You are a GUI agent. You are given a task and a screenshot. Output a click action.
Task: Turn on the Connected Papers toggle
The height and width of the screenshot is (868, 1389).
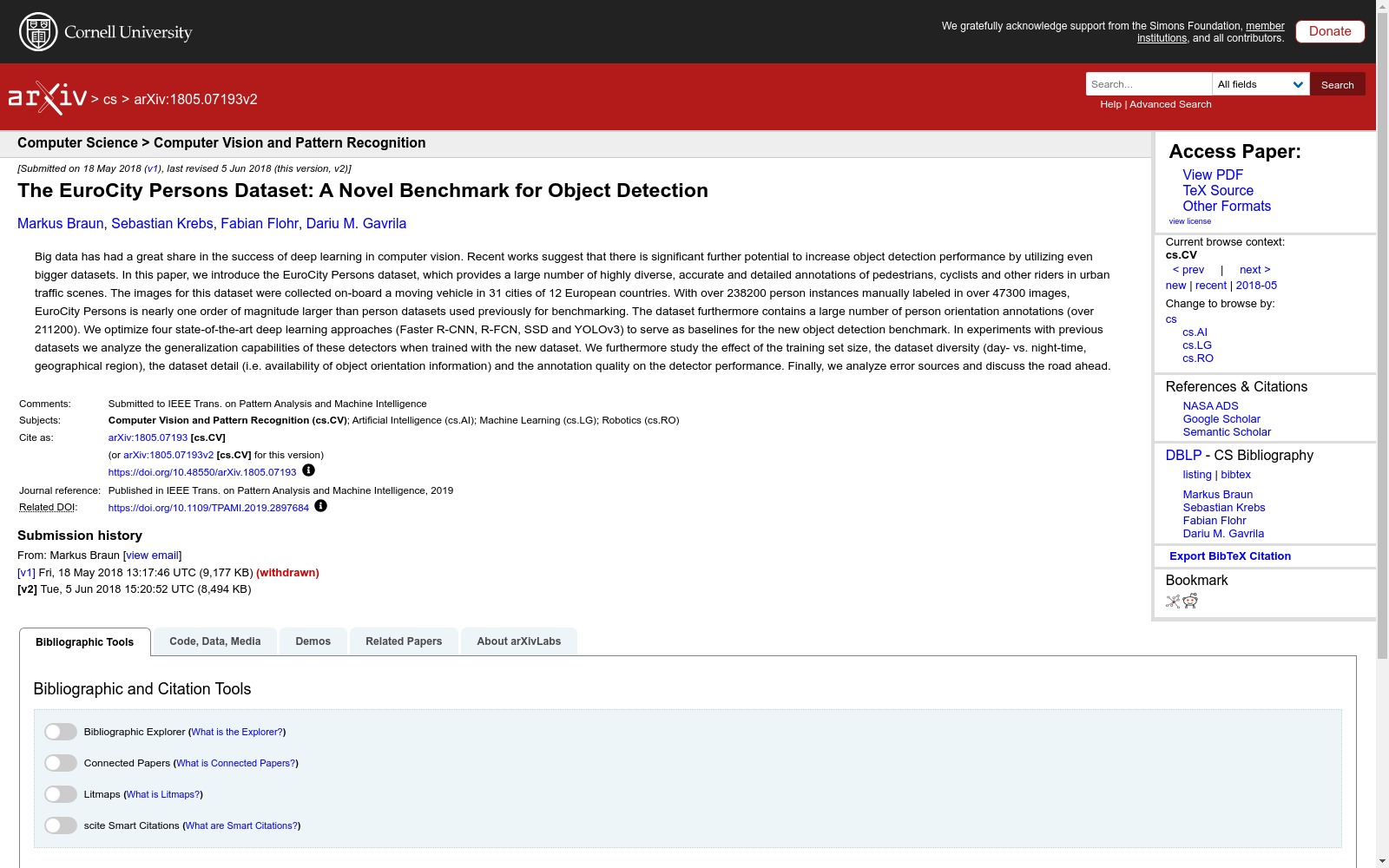tap(61, 763)
